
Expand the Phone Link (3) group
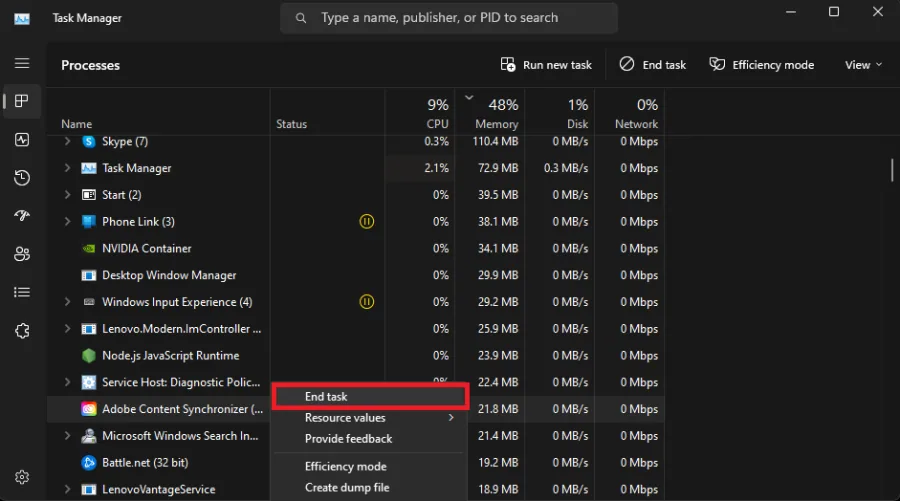pyautogui.click(x=67, y=222)
